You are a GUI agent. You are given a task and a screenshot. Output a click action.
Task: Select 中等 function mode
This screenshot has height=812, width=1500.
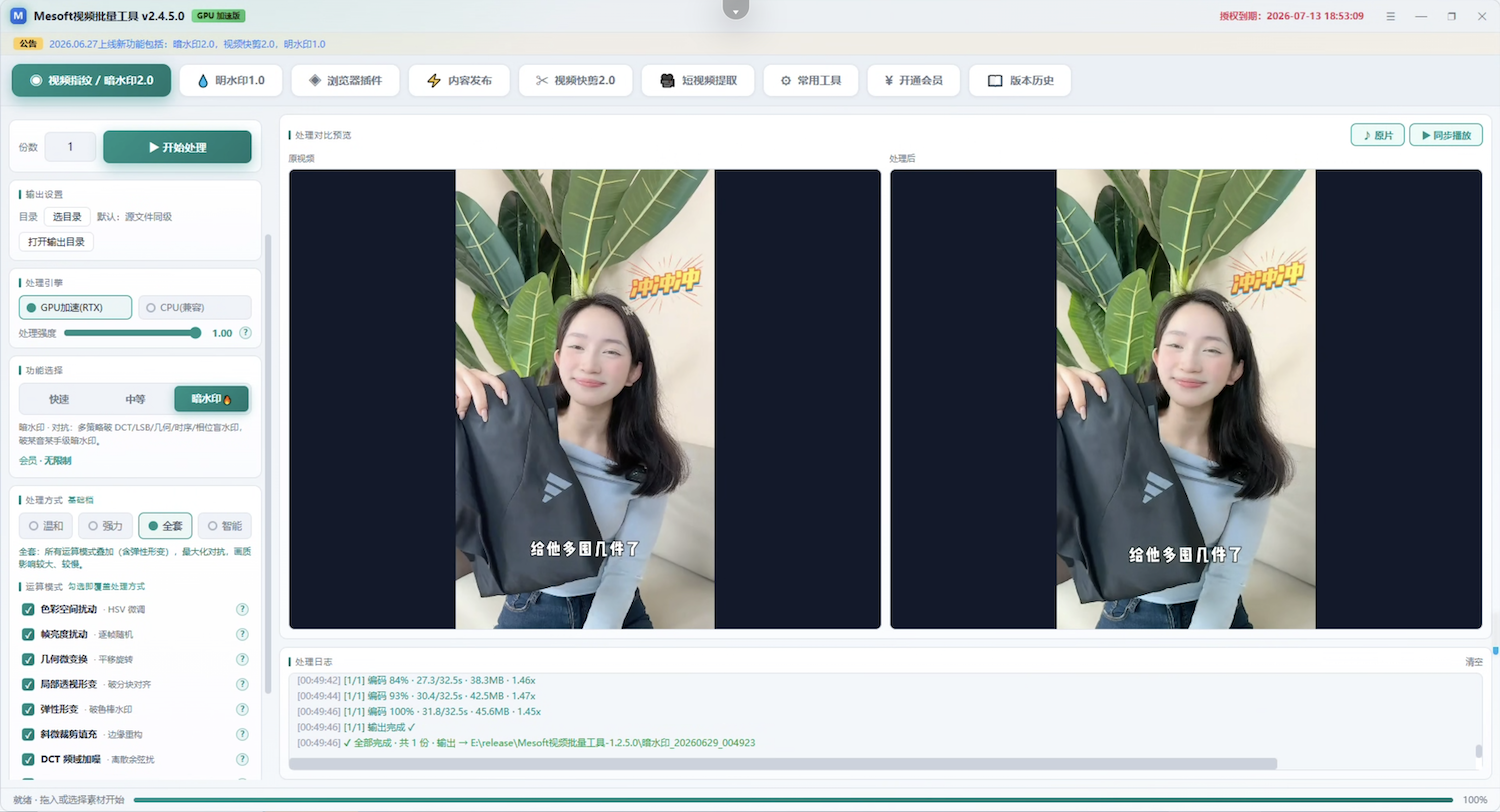coord(135,399)
